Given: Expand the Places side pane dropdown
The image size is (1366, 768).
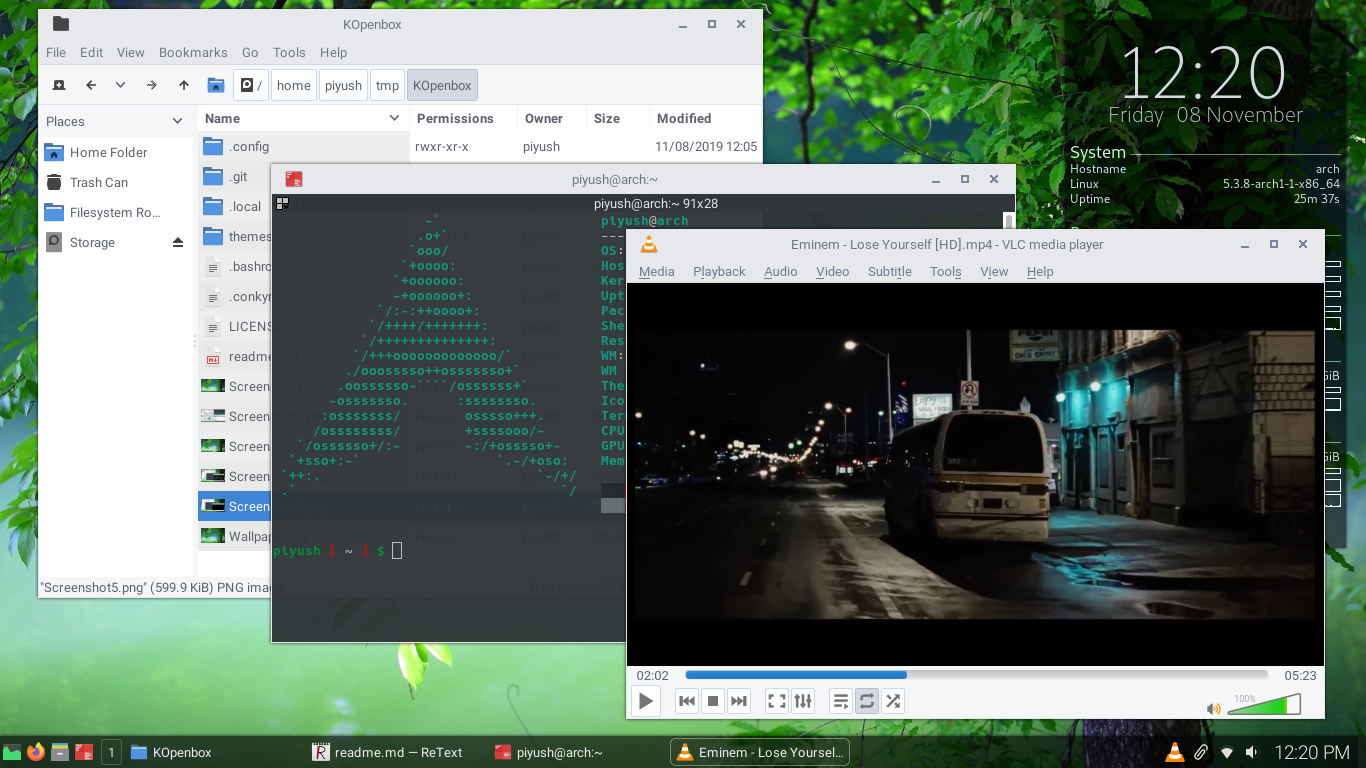Looking at the screenshot, I should point(177,121).
